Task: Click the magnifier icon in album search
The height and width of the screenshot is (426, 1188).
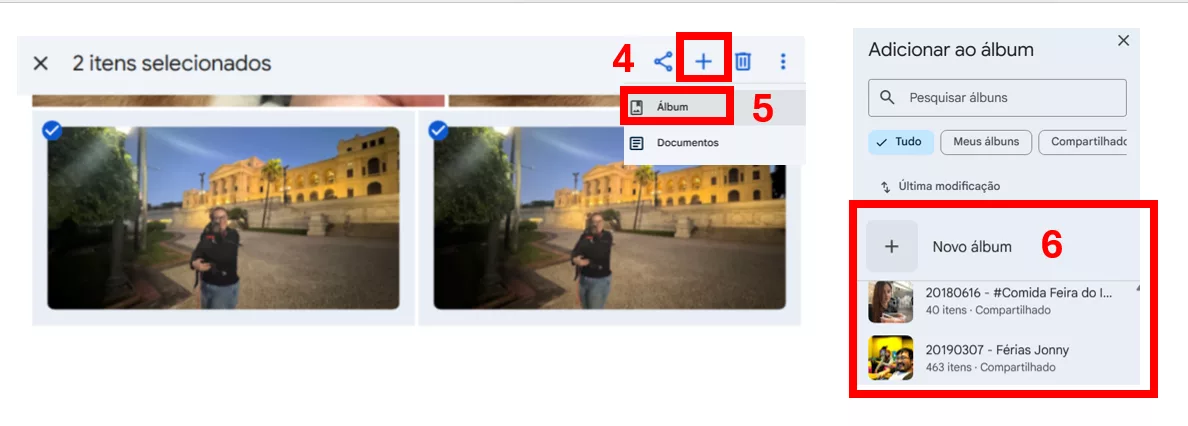Action: [x=887, y=98]
